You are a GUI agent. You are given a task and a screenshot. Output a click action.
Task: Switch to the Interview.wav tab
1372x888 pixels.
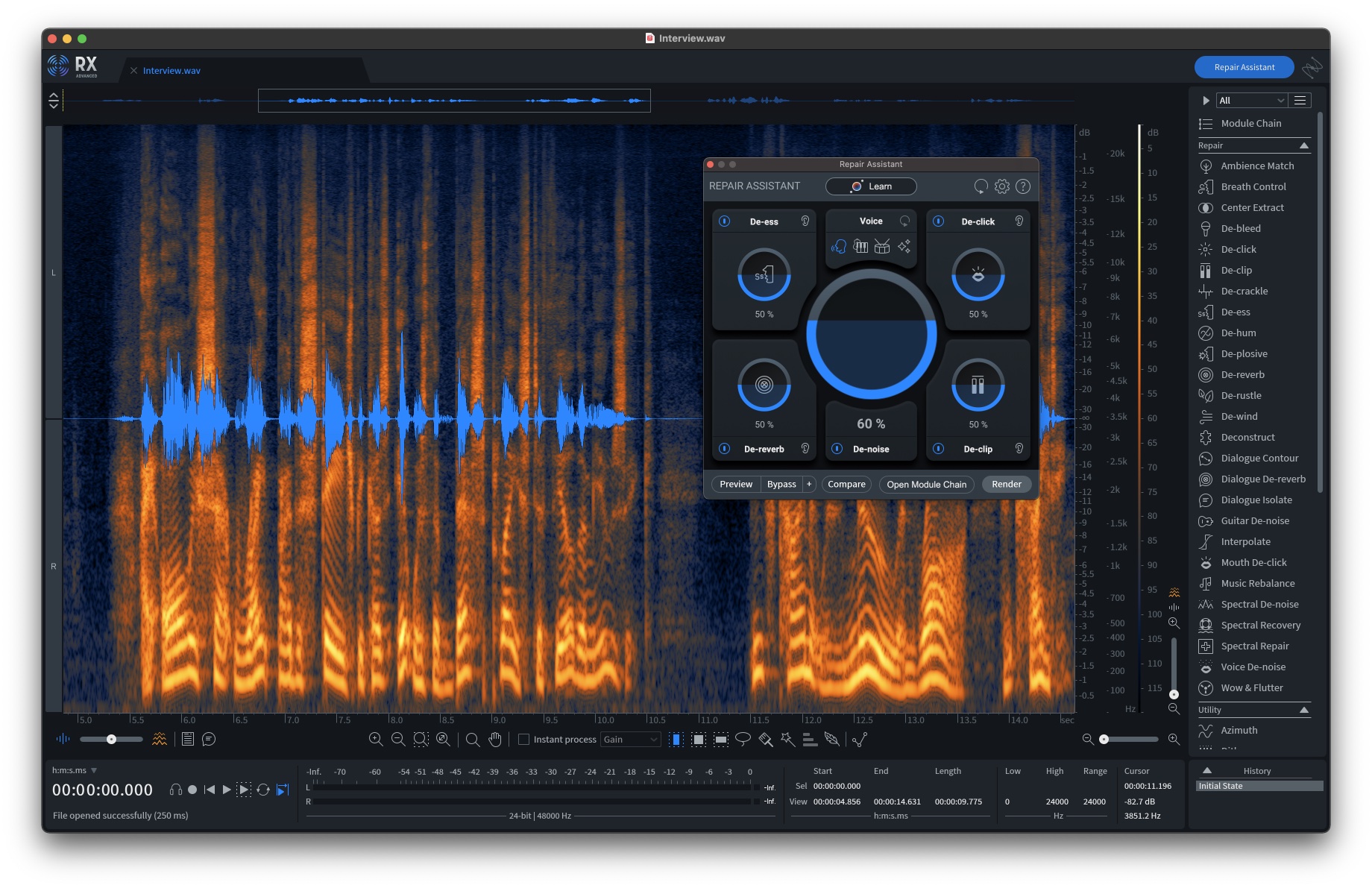tap(171, 70)
